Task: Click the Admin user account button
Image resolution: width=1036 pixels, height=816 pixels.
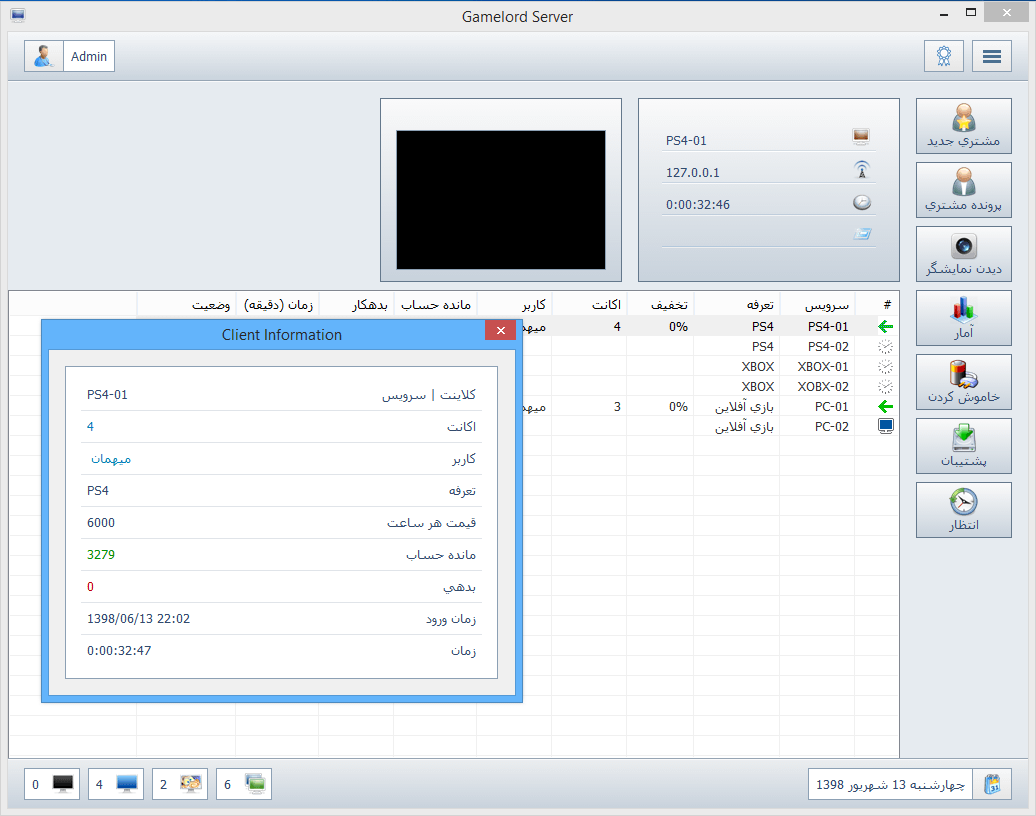Action: (70, 57)
